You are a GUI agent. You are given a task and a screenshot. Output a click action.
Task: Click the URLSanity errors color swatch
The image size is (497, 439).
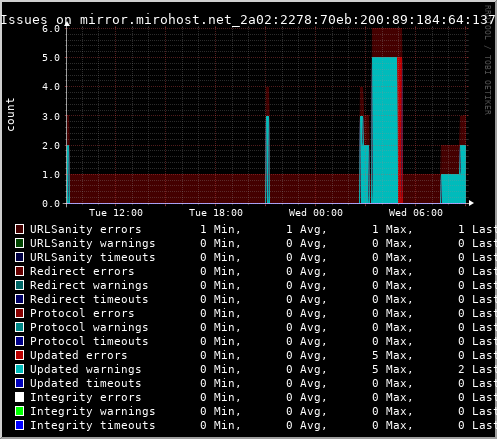pos(20,229)
